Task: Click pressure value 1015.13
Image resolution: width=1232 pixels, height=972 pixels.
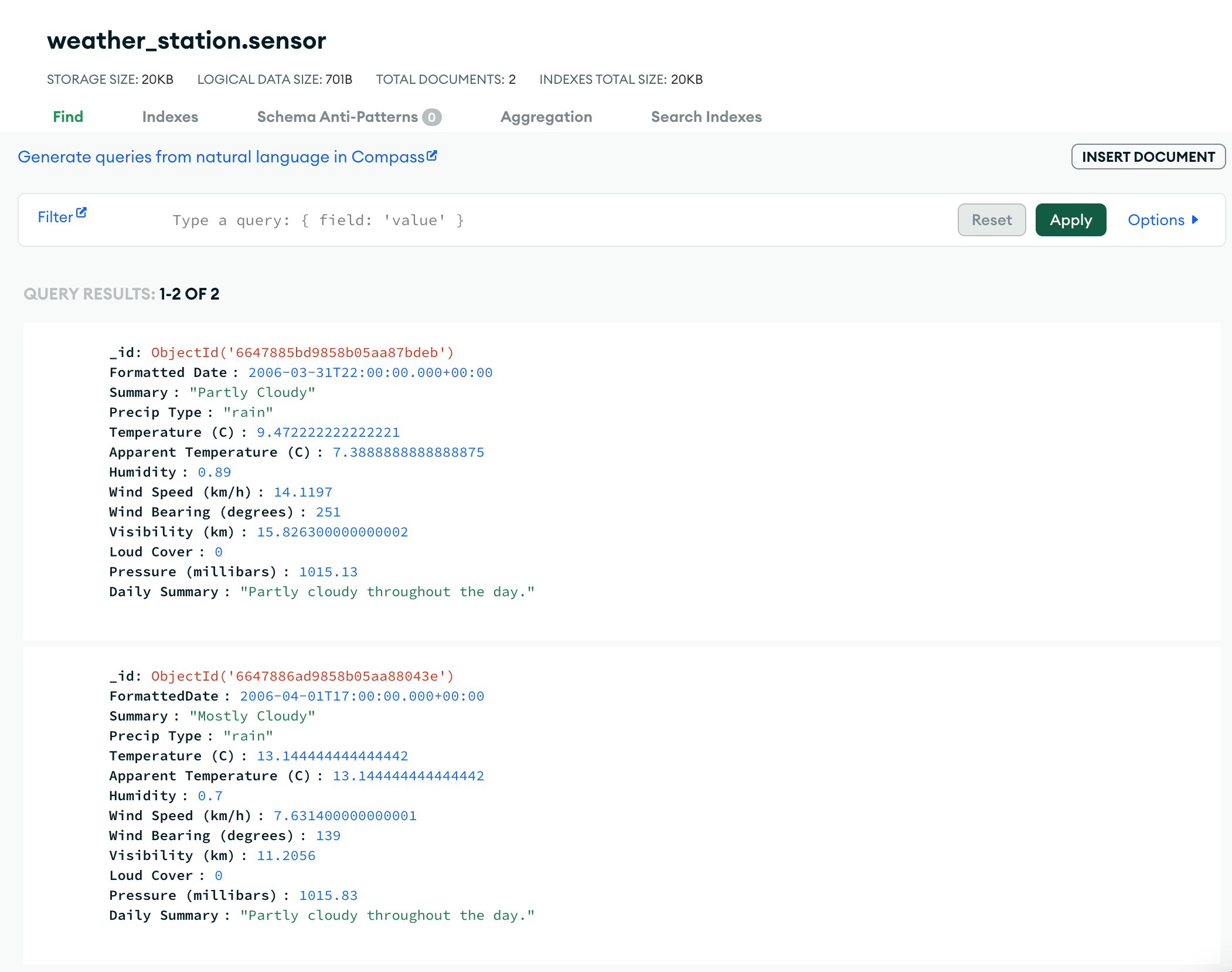Action: tap(328, 572)
